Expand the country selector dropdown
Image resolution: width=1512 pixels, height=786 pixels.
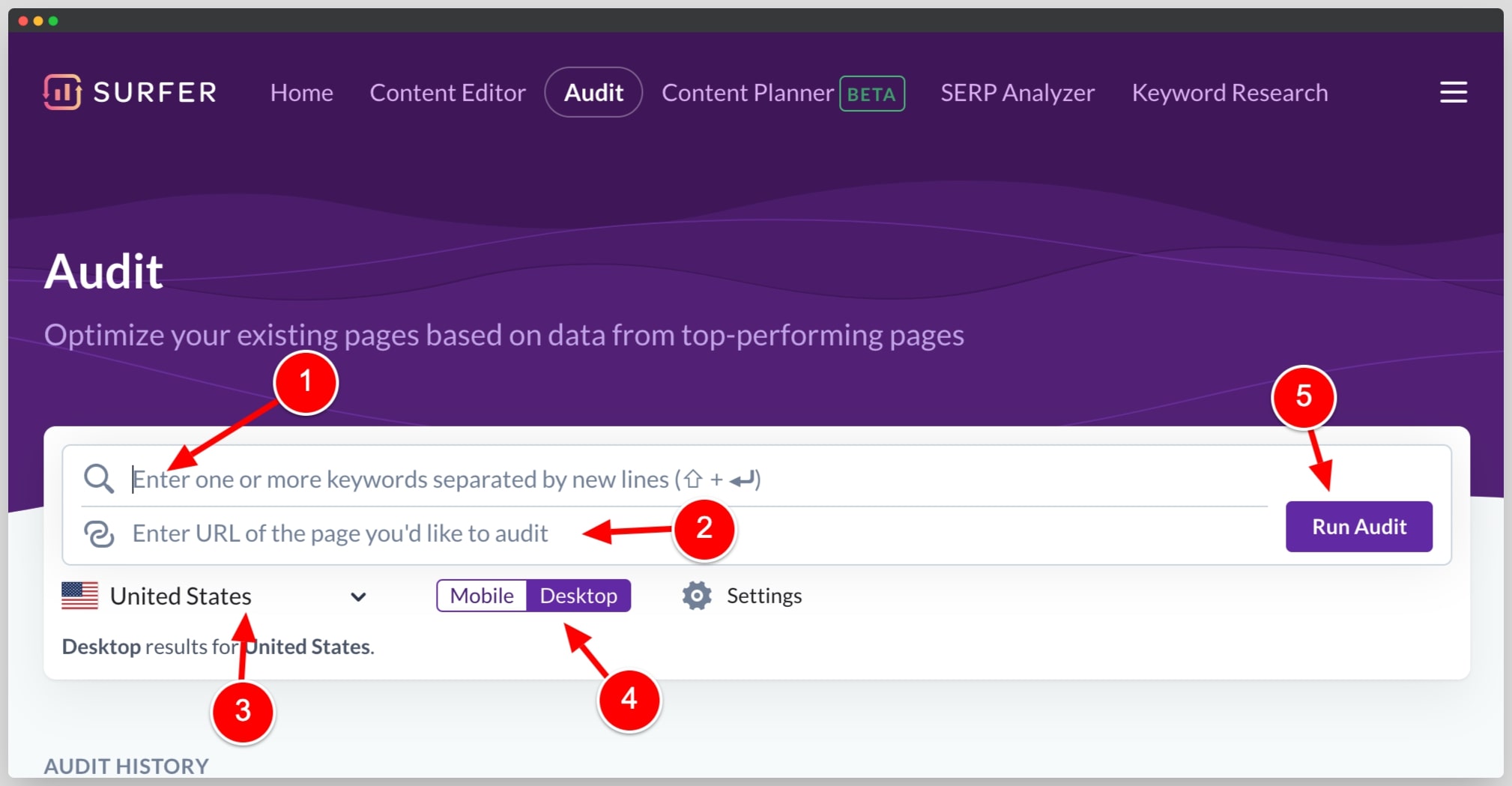click(359, 596)
